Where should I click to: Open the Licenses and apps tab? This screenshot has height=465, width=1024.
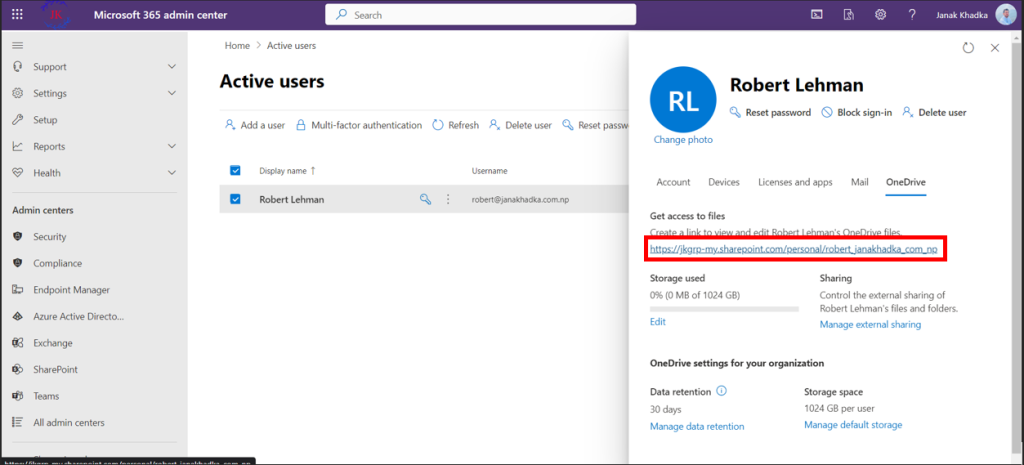(x=795, y=182)
